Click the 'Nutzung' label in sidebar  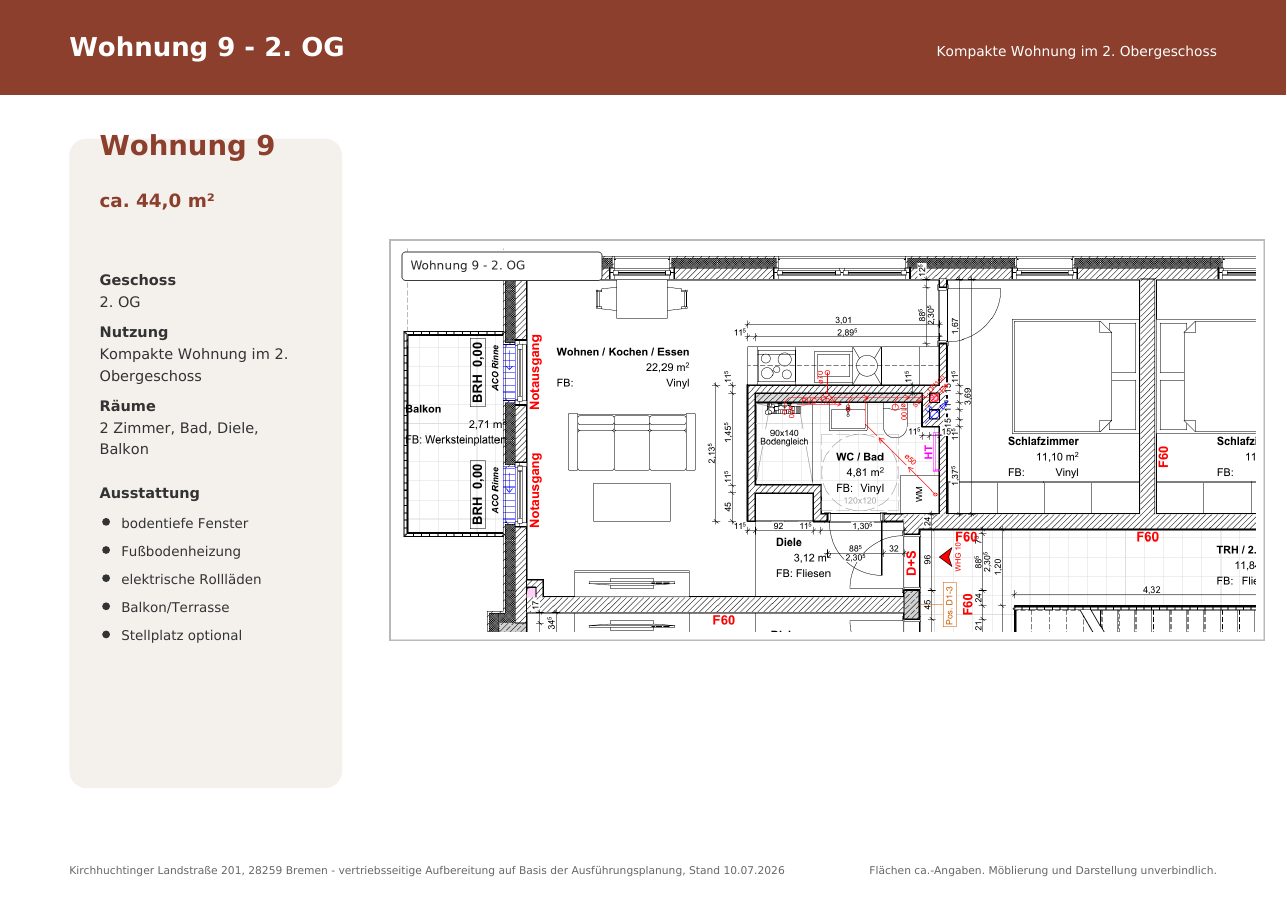(x=134, y=332)
